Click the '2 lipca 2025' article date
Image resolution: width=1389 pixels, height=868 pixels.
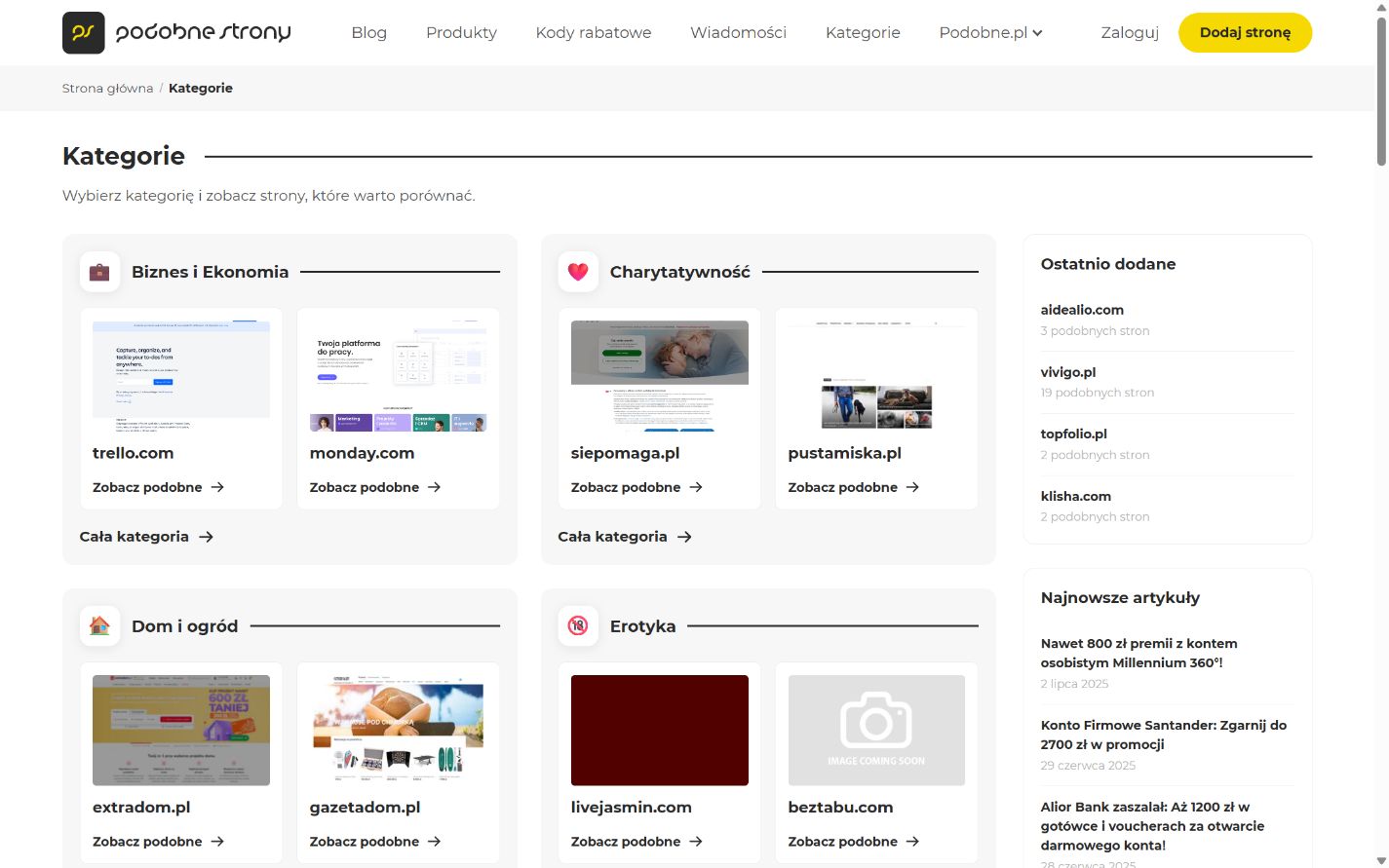(1074, 684)
